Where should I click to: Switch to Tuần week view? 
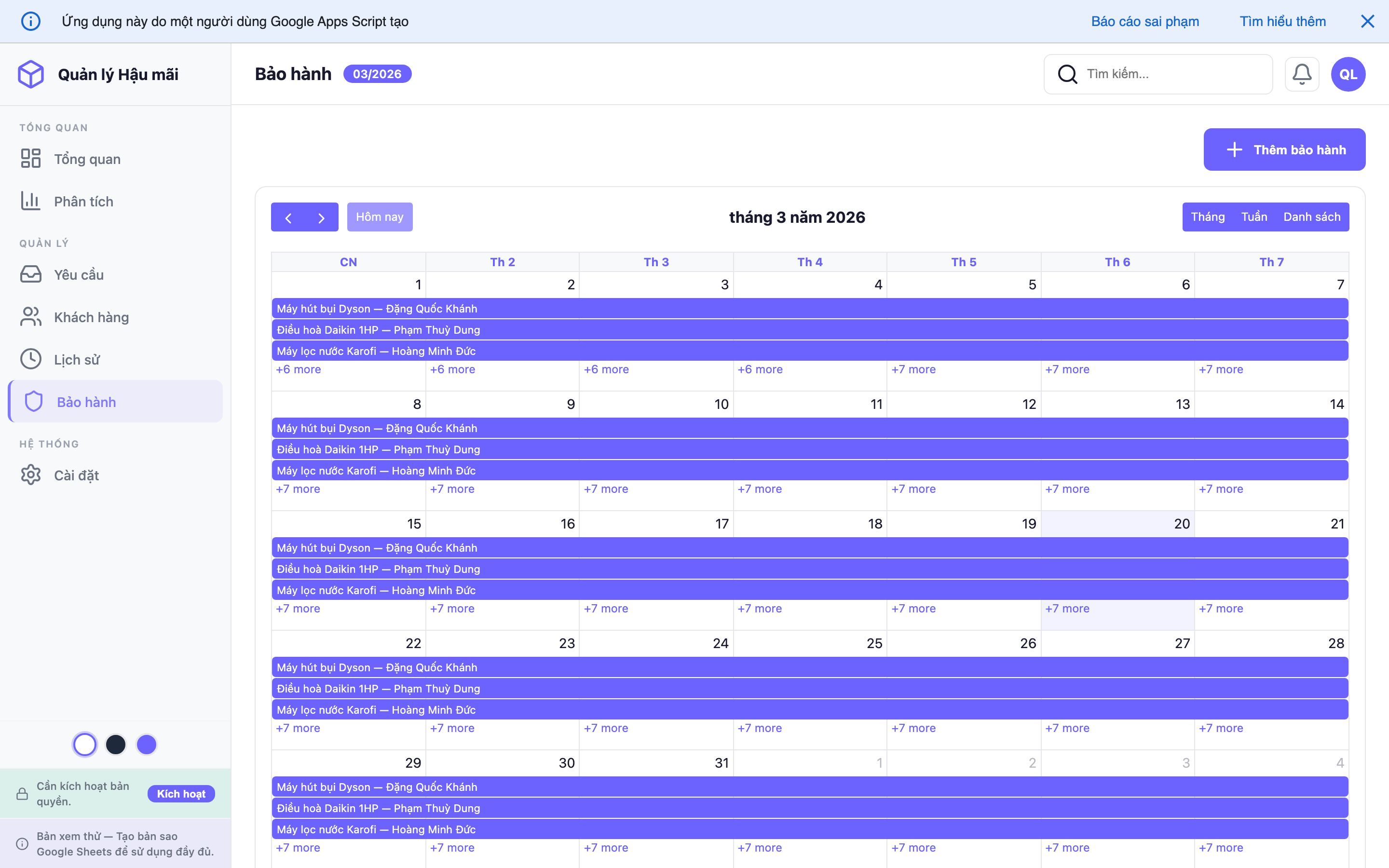pyautogui.click(x=1253, y=217)
